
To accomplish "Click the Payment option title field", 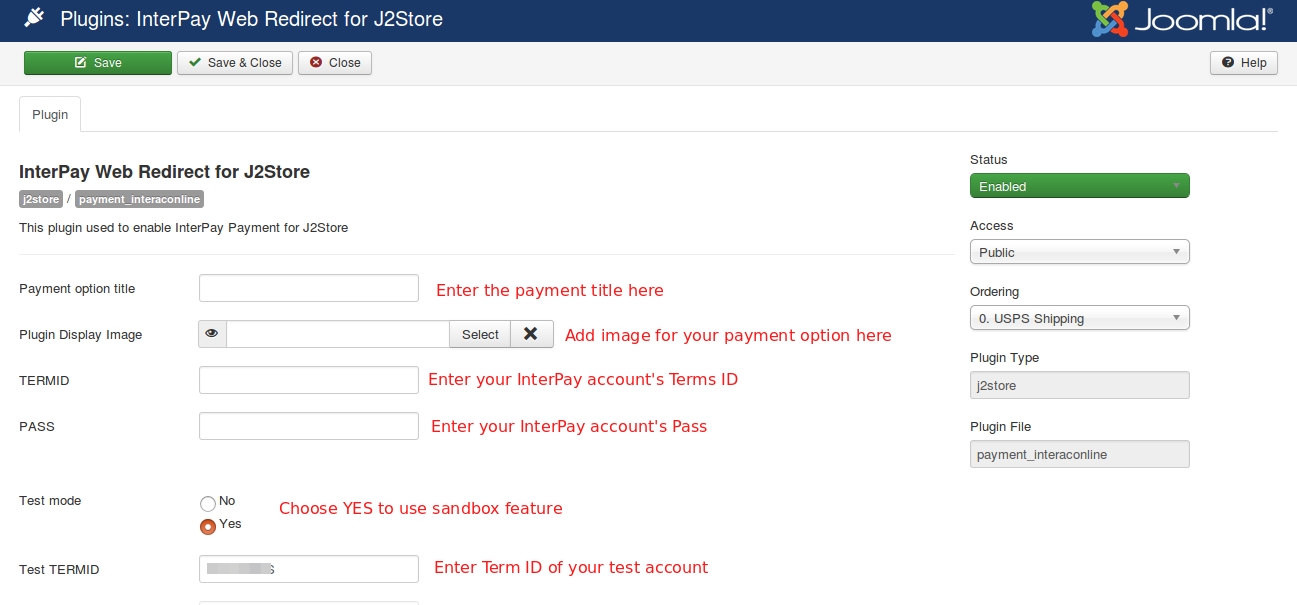I will pos(309,288).
